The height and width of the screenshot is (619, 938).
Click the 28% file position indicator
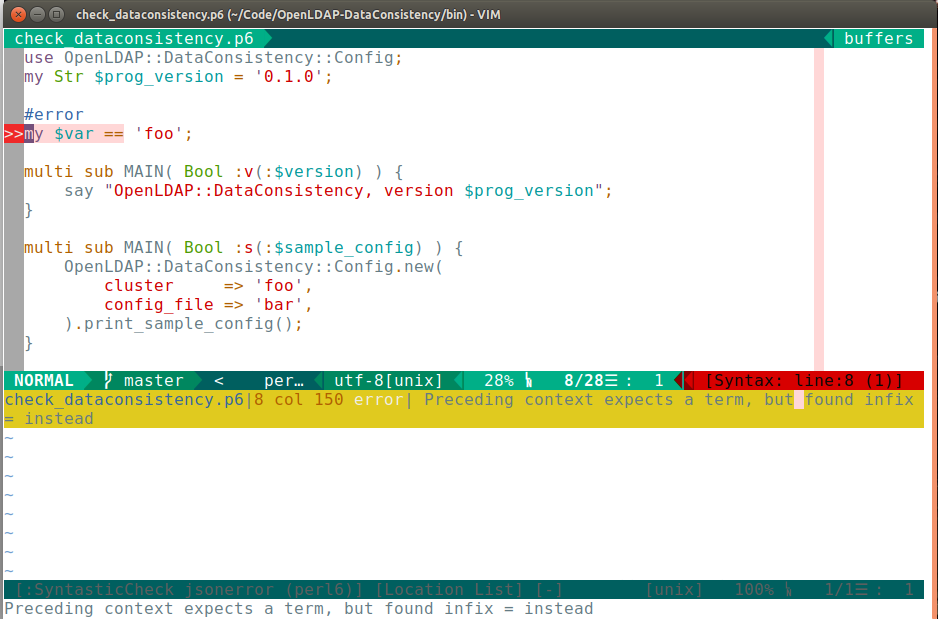(x=498, y=381)
